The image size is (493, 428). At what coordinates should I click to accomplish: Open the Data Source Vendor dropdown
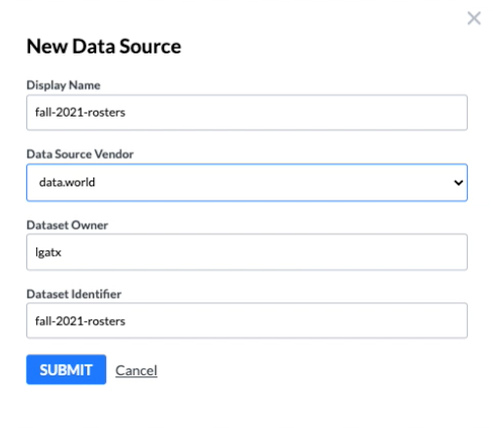247,182
